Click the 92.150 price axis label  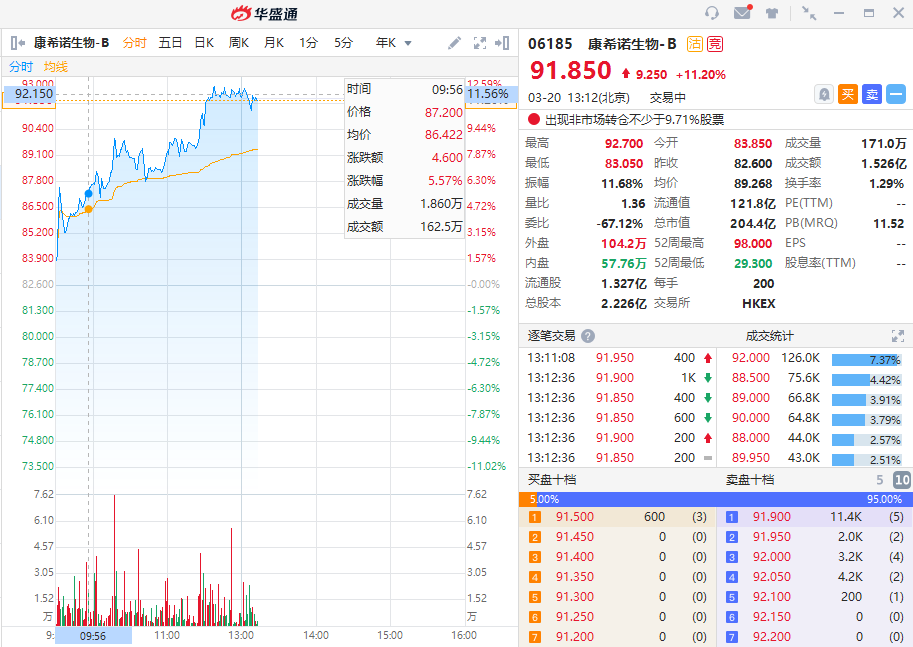[x=29, y=94]
